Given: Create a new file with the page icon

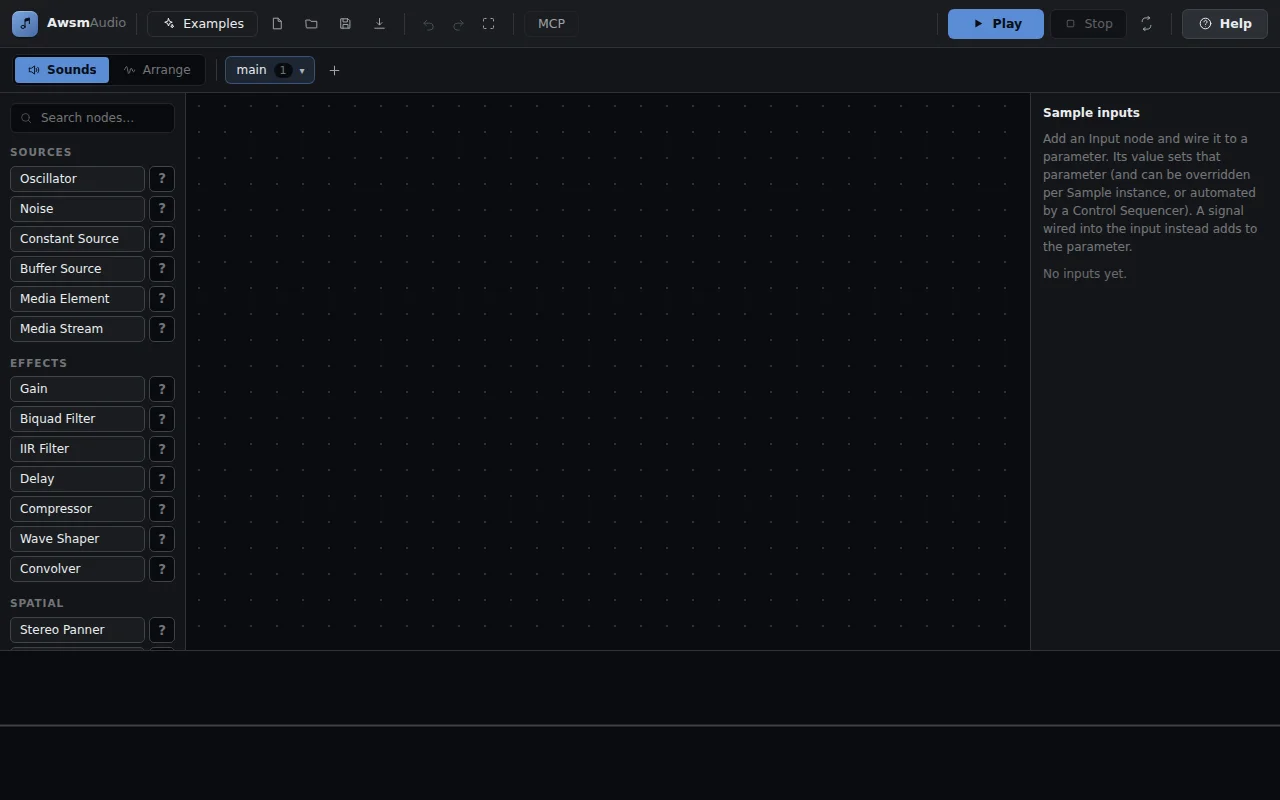Looking at the screenshot, I should [x=277, y=23].
